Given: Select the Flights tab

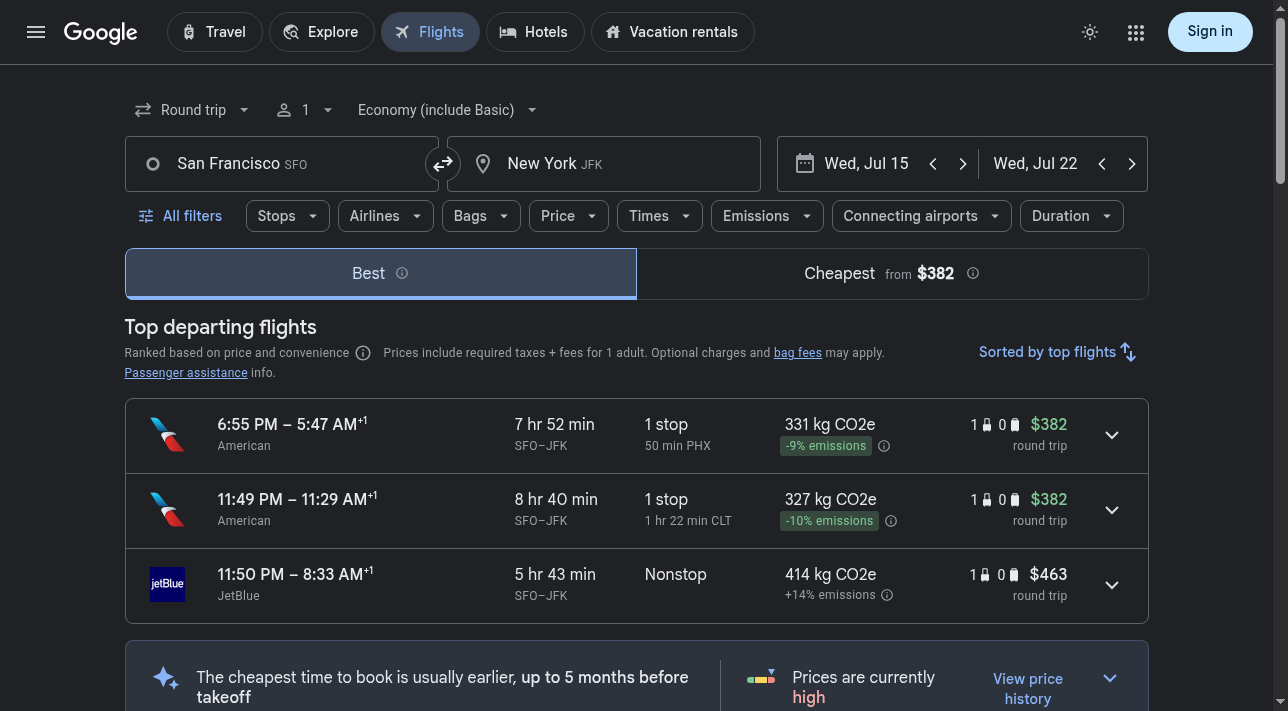Looking at the screenshot, I should pos(430,32).
